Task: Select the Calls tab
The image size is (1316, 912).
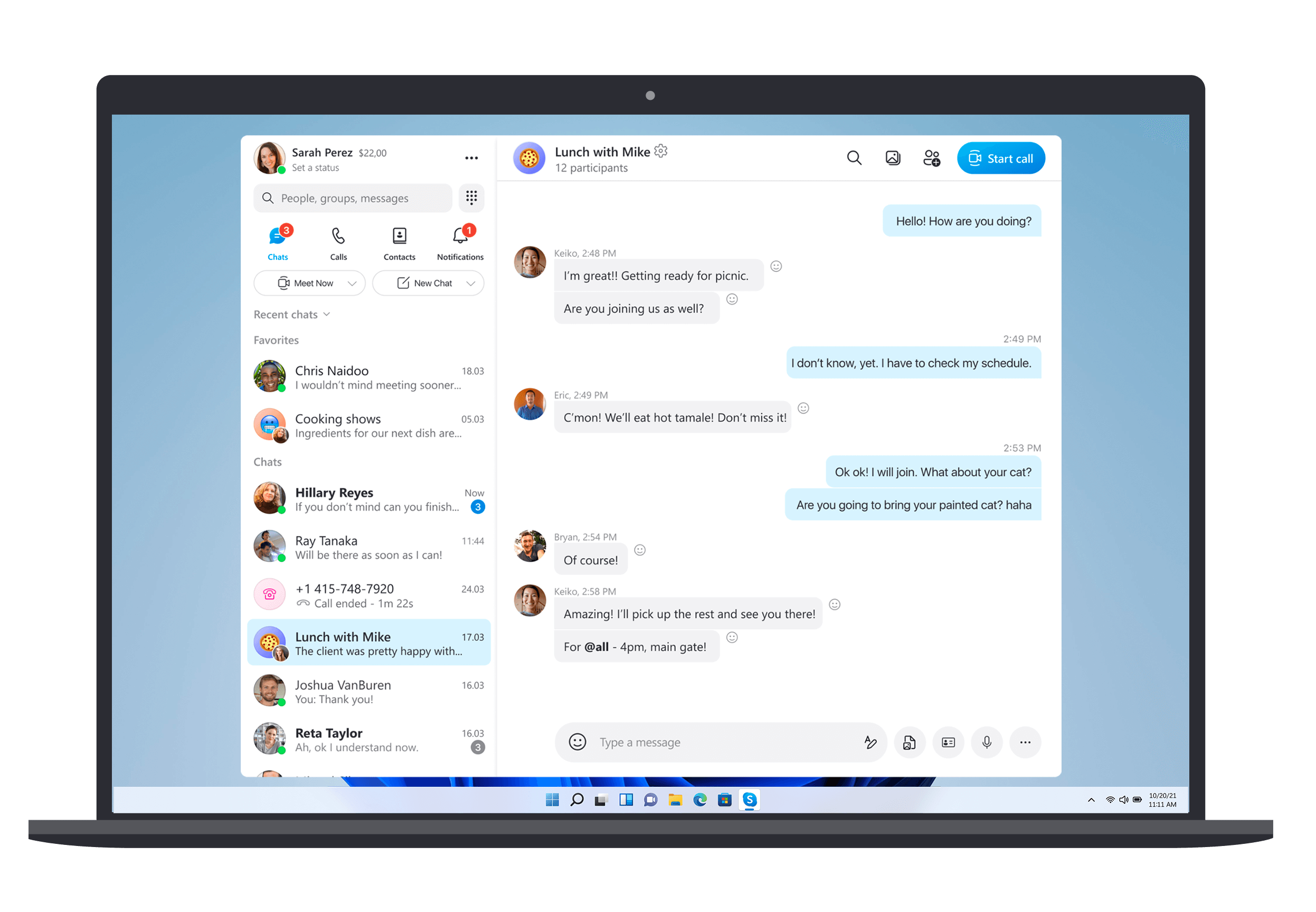Action: 339,242
